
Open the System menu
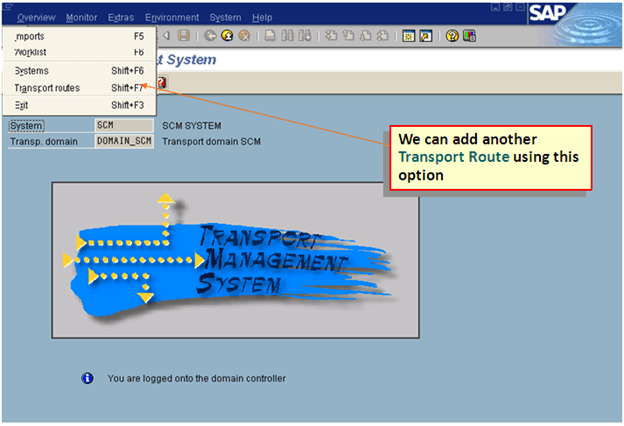click(x=225, y=18)
